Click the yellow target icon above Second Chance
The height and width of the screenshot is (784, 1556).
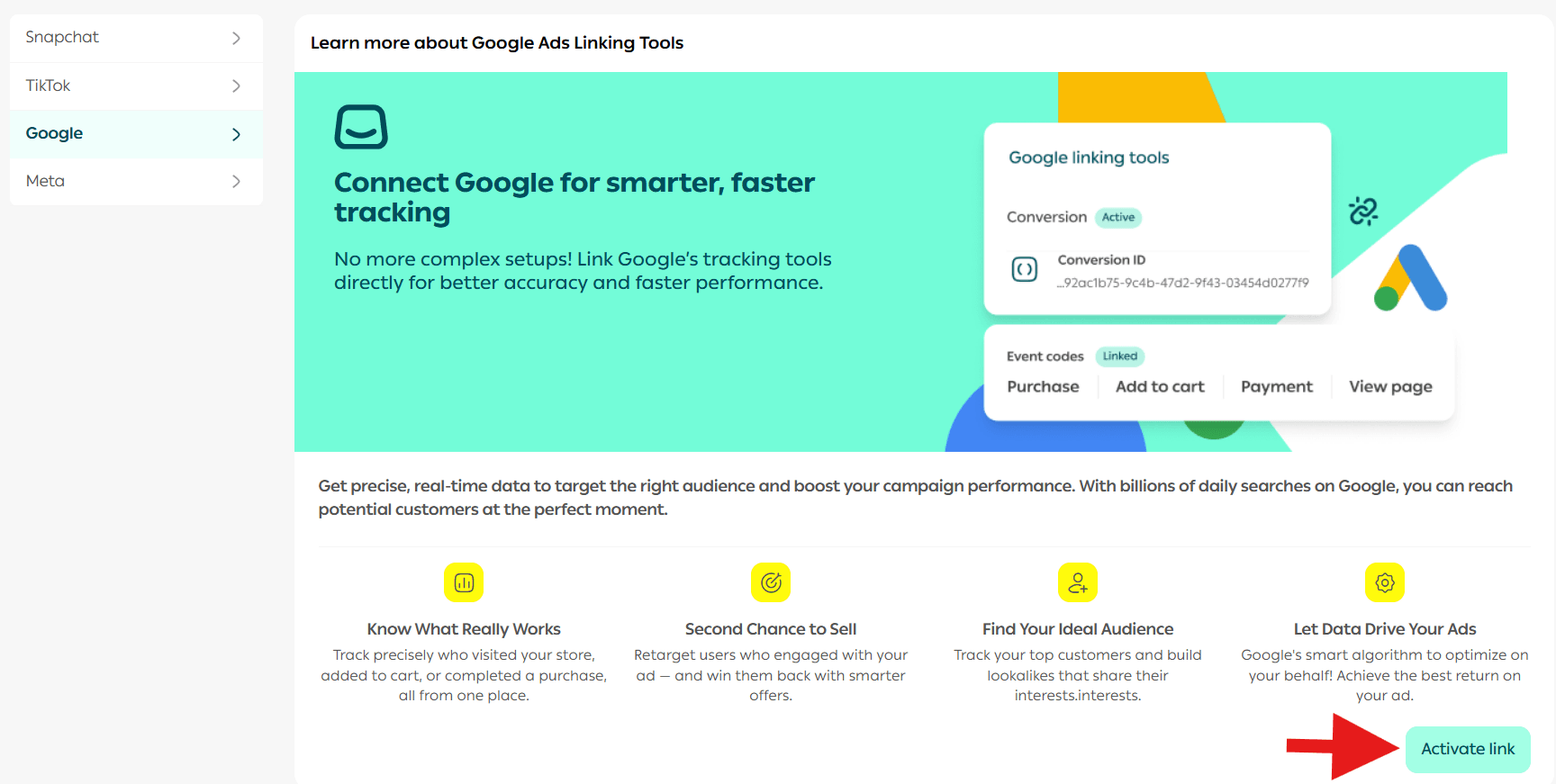[771, 583]
